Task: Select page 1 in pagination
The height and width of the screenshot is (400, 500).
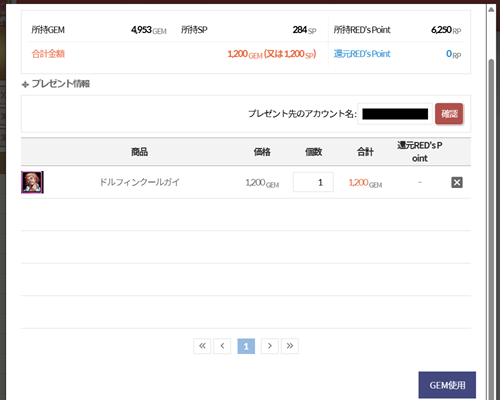Action: (x=246, y=346)
